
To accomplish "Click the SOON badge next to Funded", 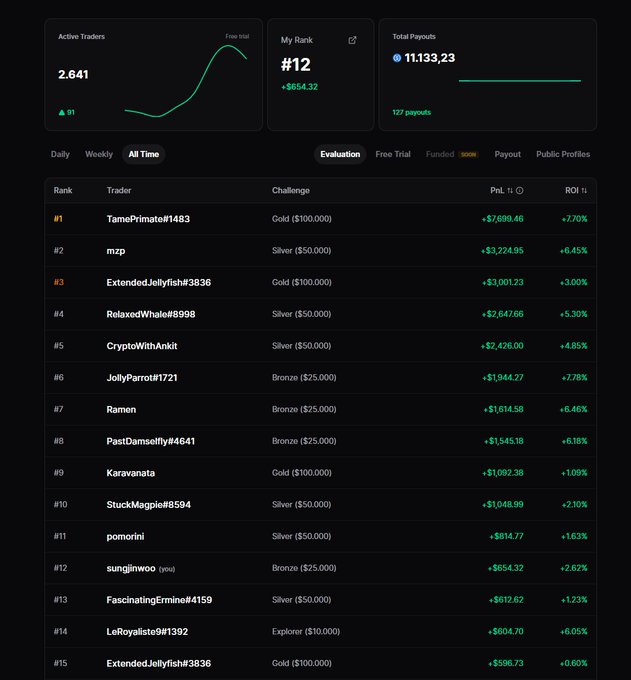I will (468, 154).
